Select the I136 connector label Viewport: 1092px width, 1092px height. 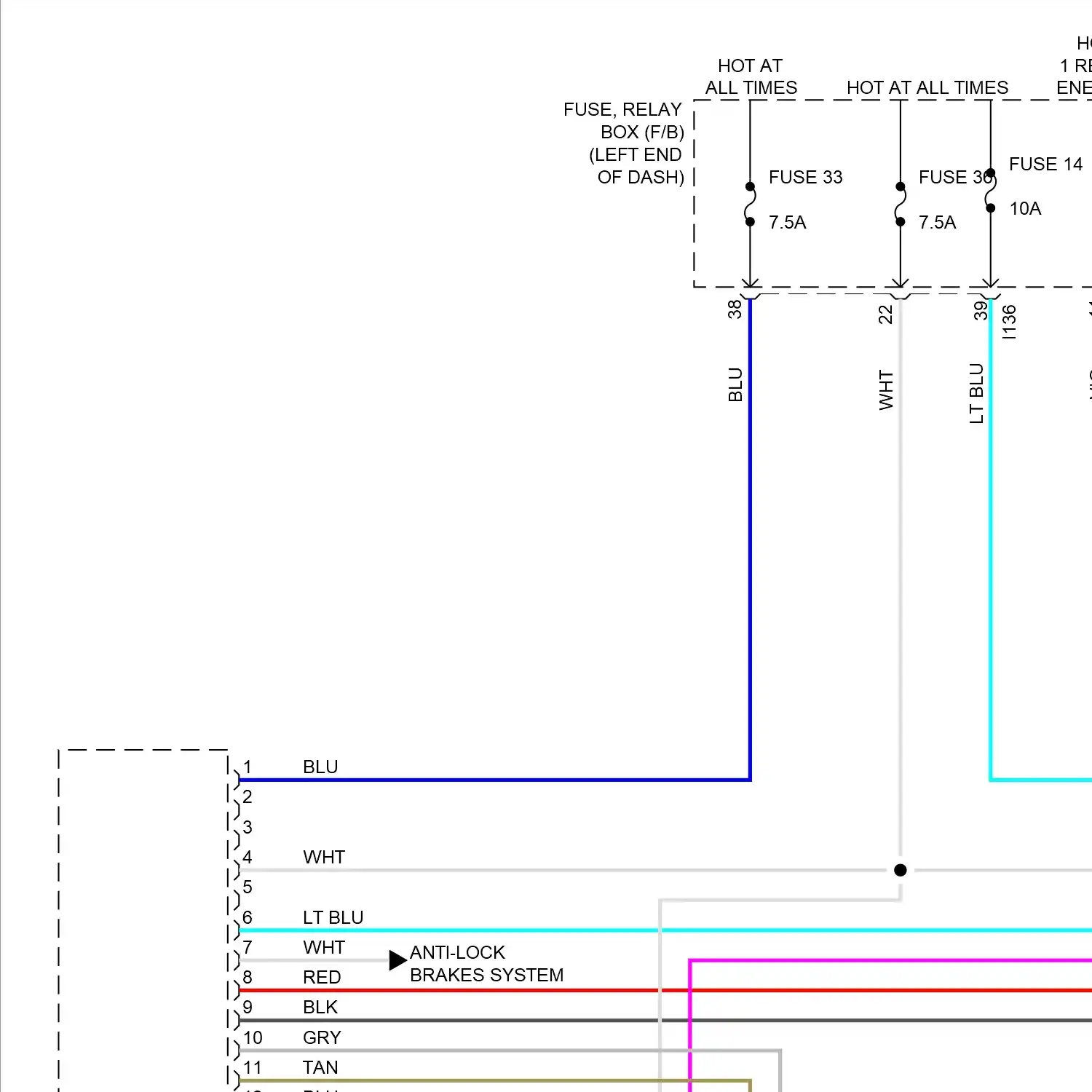pos(1009,322)
